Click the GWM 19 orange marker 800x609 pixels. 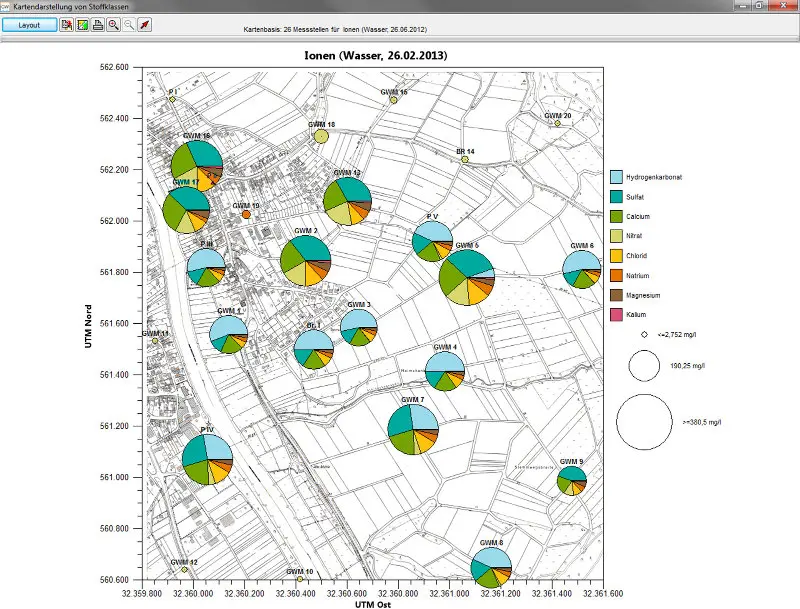(246, 214)
